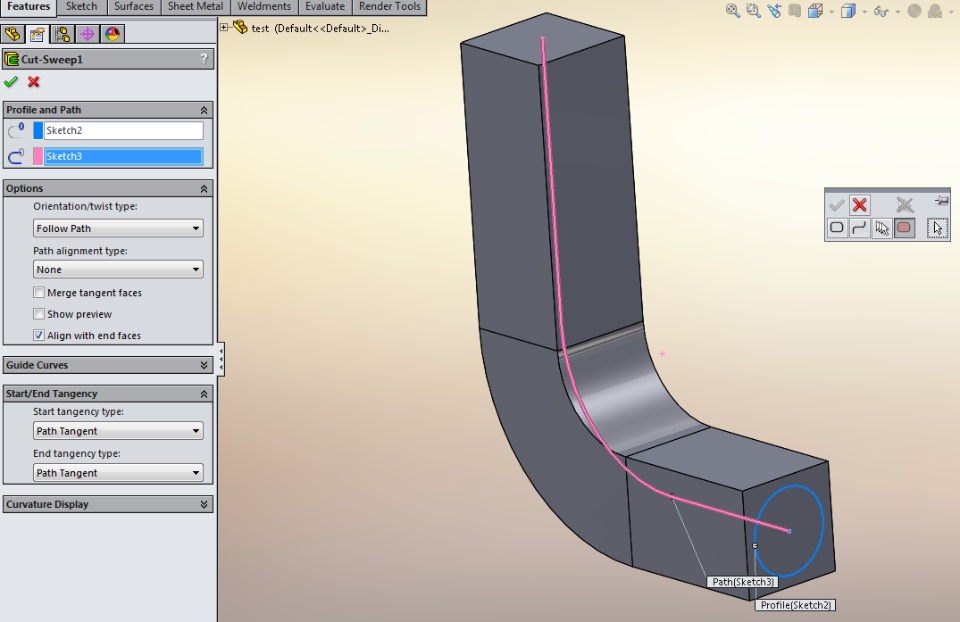The height and width of the screenshot is (622, 960).
Task: Click the greyed OK checkmark in selection toolbar
Action: point(836,204)
